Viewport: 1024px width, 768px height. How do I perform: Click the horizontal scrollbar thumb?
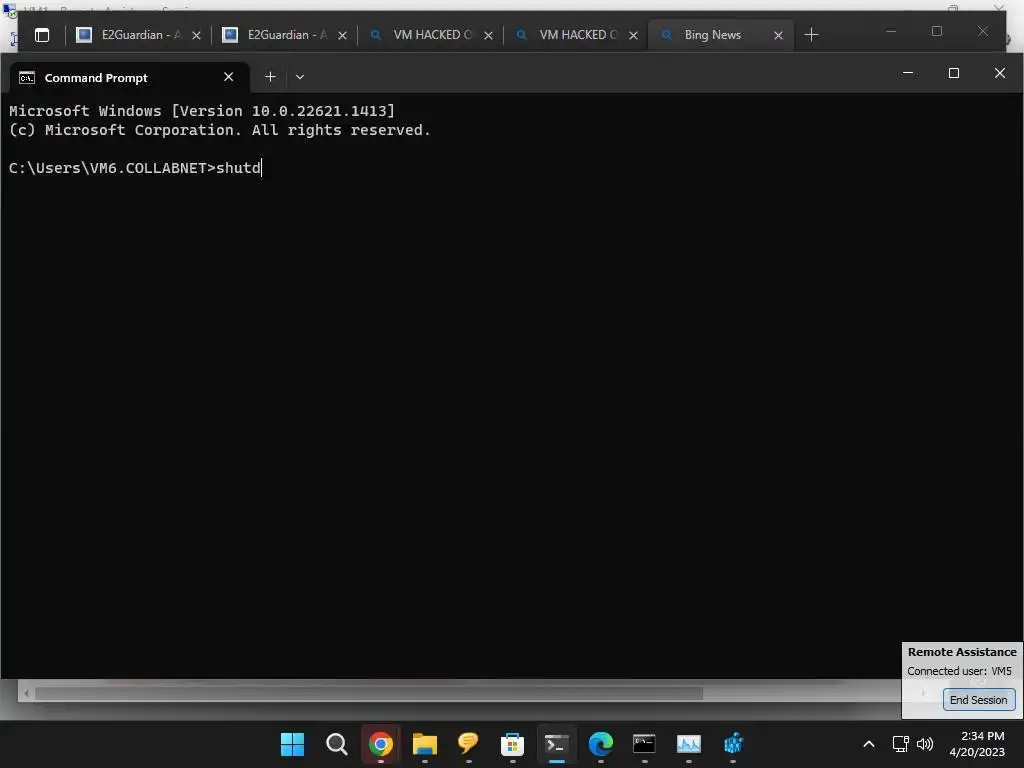point(369,693)
